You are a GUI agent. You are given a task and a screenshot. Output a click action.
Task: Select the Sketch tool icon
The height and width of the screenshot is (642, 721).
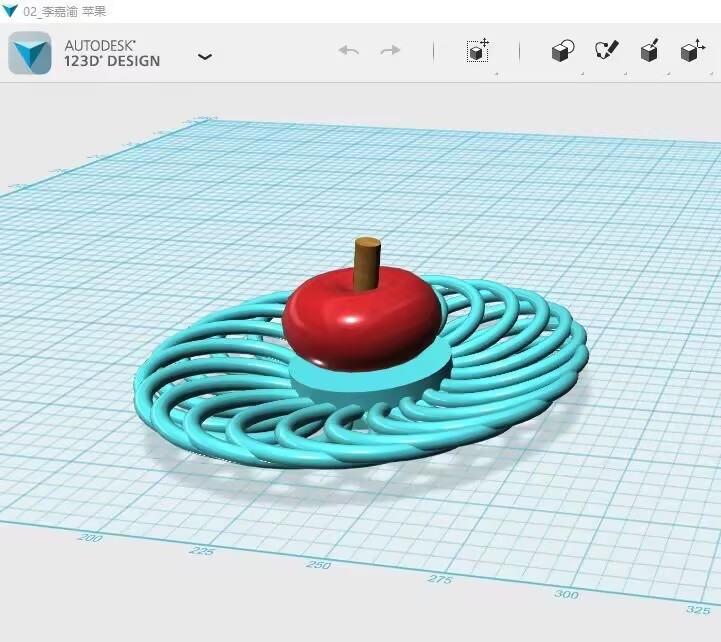[x=607, y=50]
